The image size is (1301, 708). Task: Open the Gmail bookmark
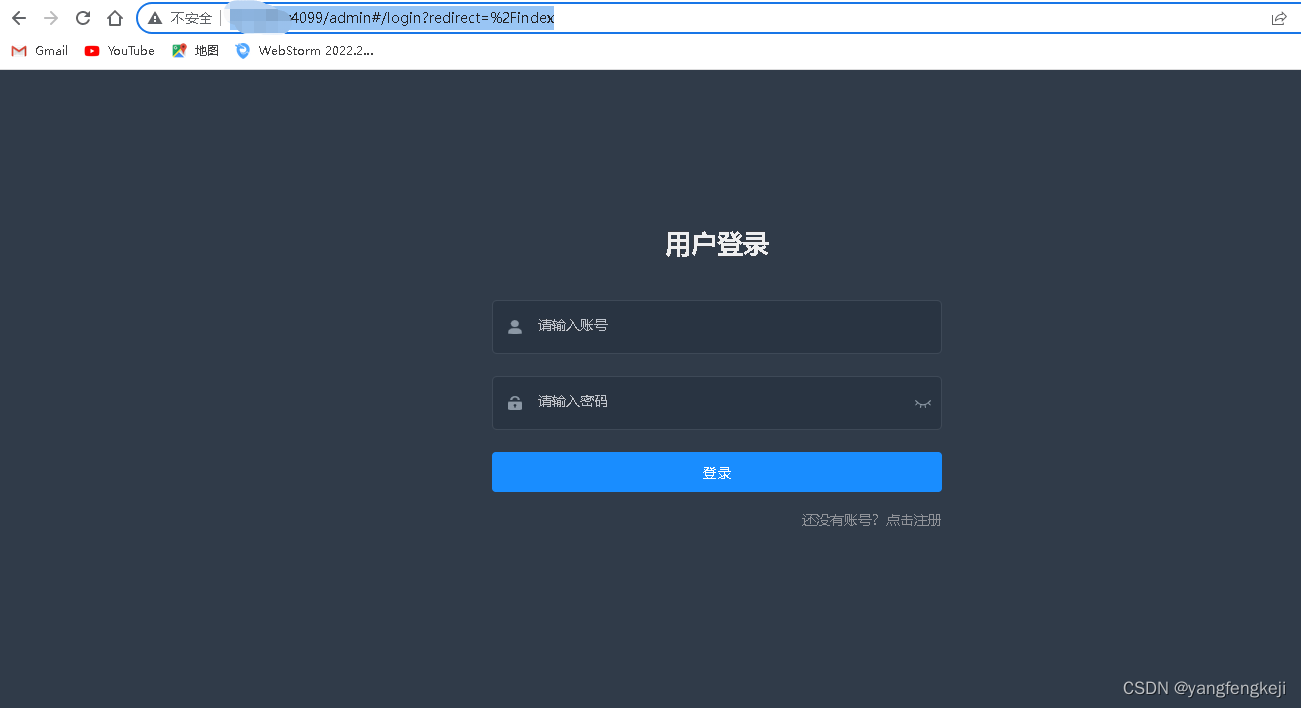(39, 50)
